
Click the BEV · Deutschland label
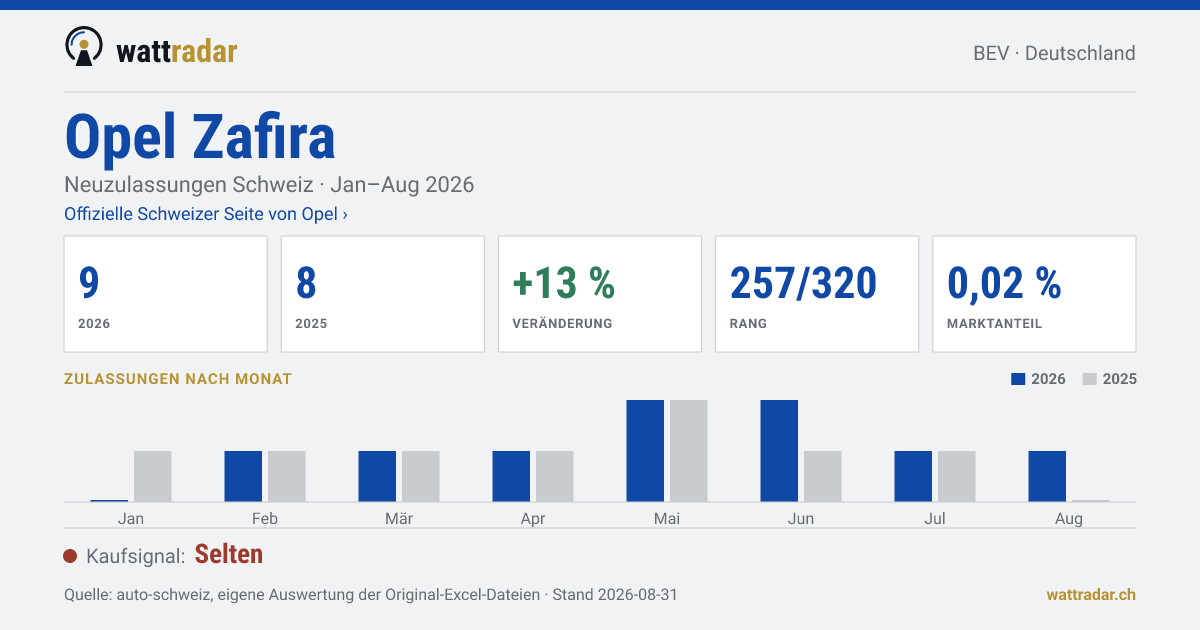point(1054,53)
